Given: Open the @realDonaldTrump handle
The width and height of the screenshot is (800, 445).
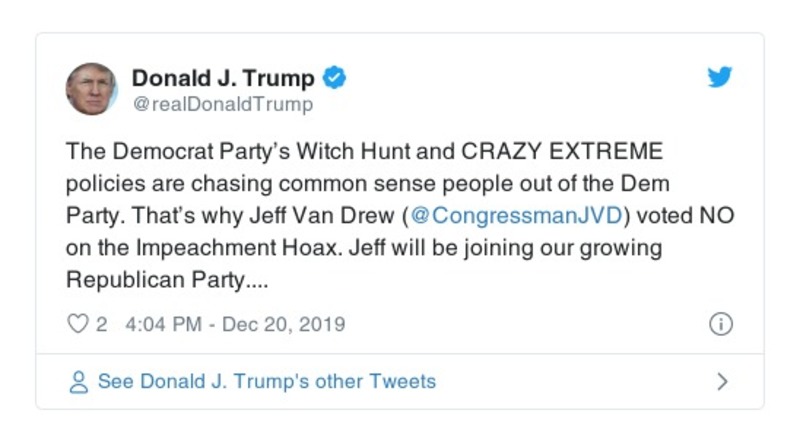Looking at the screenshot, I should pos(222,104).
